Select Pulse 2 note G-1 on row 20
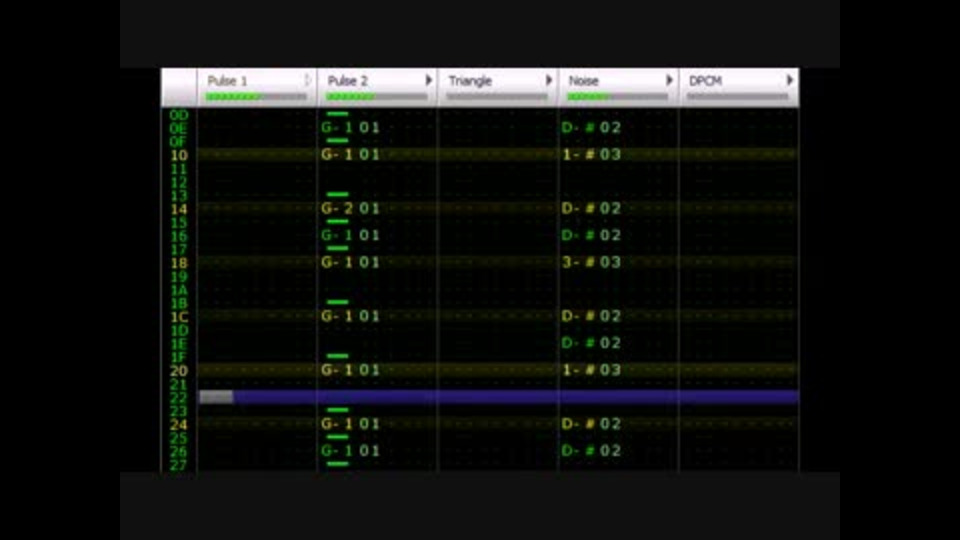960x540 pixels. click(x=350, y=370)
